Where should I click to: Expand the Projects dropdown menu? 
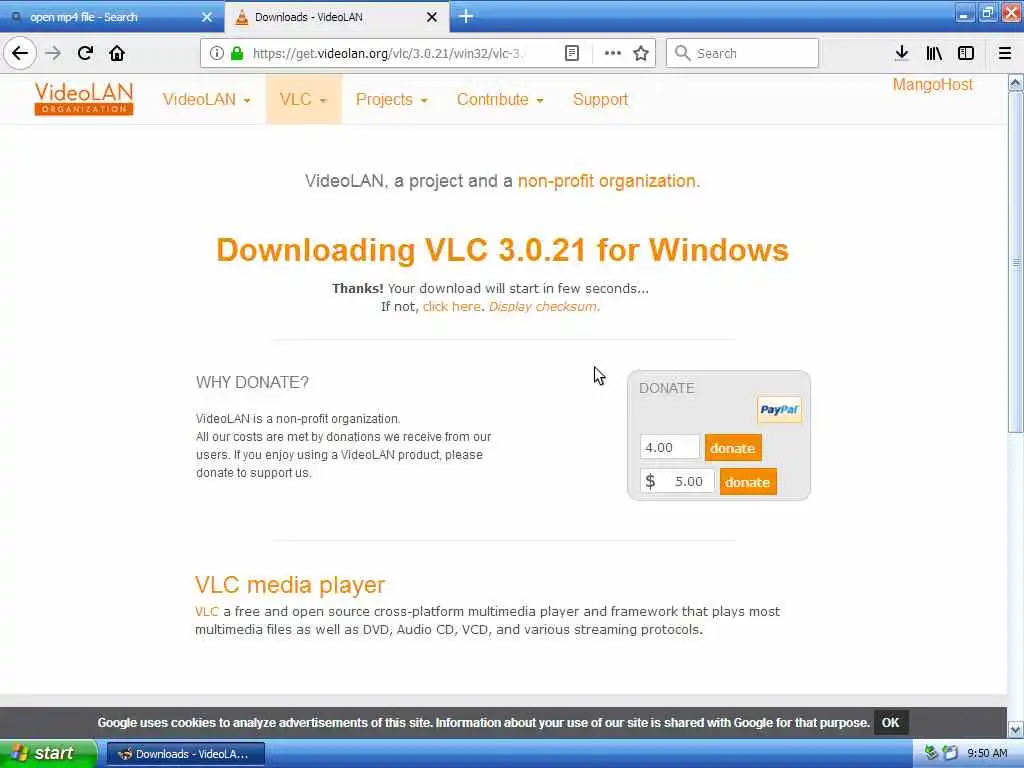(391, 99)
